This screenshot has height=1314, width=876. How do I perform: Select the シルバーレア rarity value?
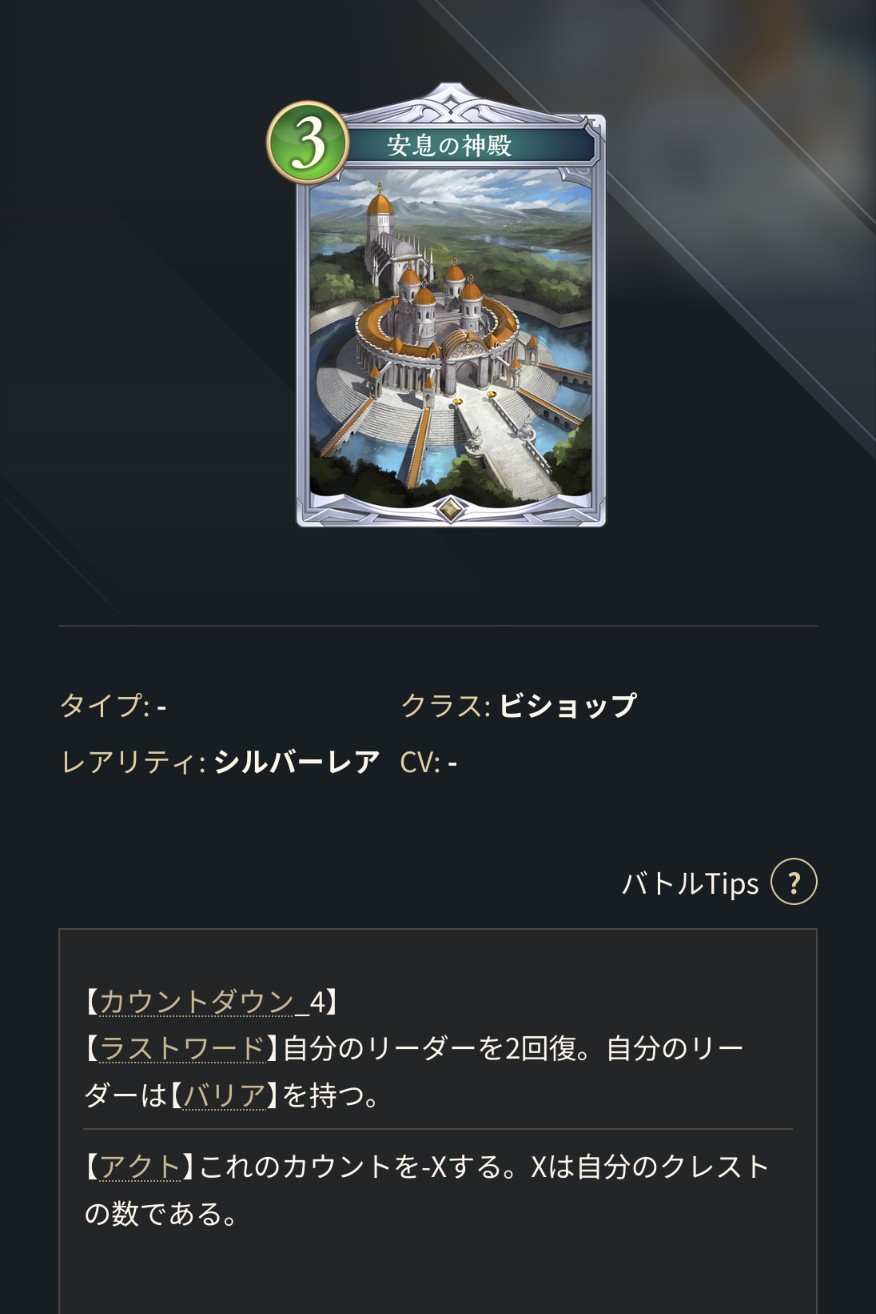297,762
